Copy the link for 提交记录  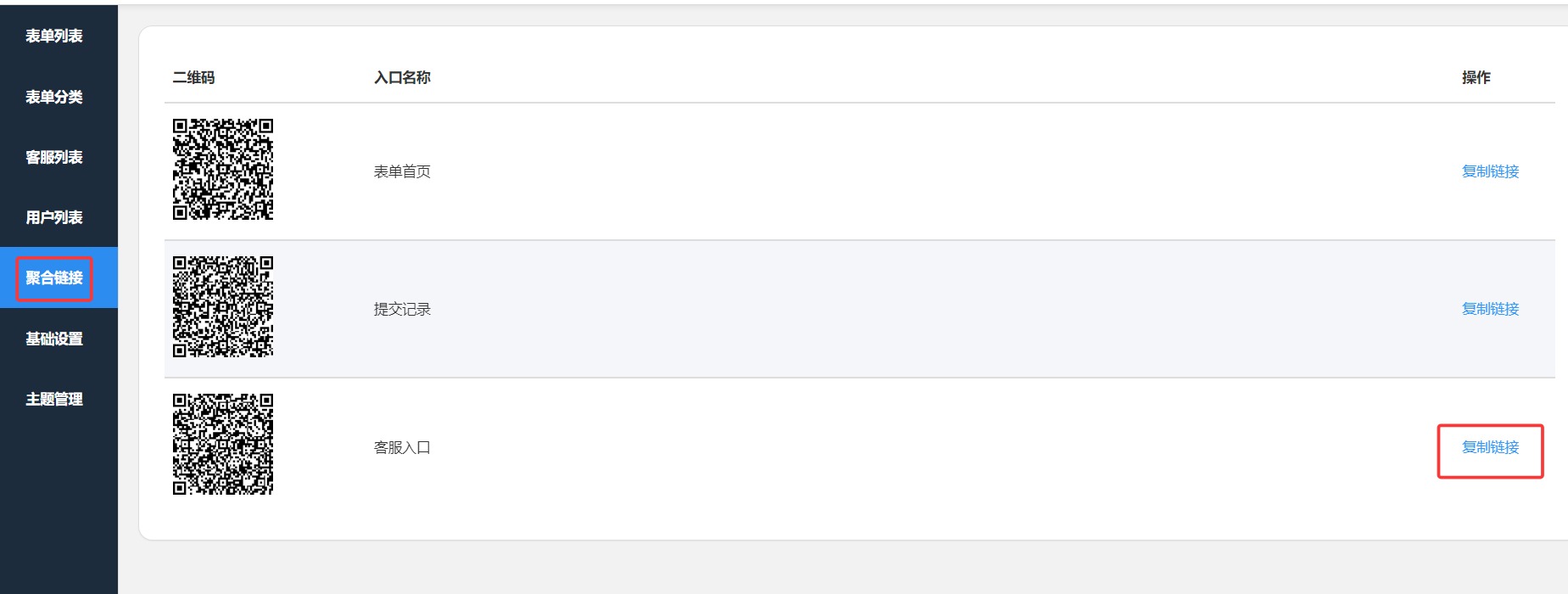click(1490, 309)
